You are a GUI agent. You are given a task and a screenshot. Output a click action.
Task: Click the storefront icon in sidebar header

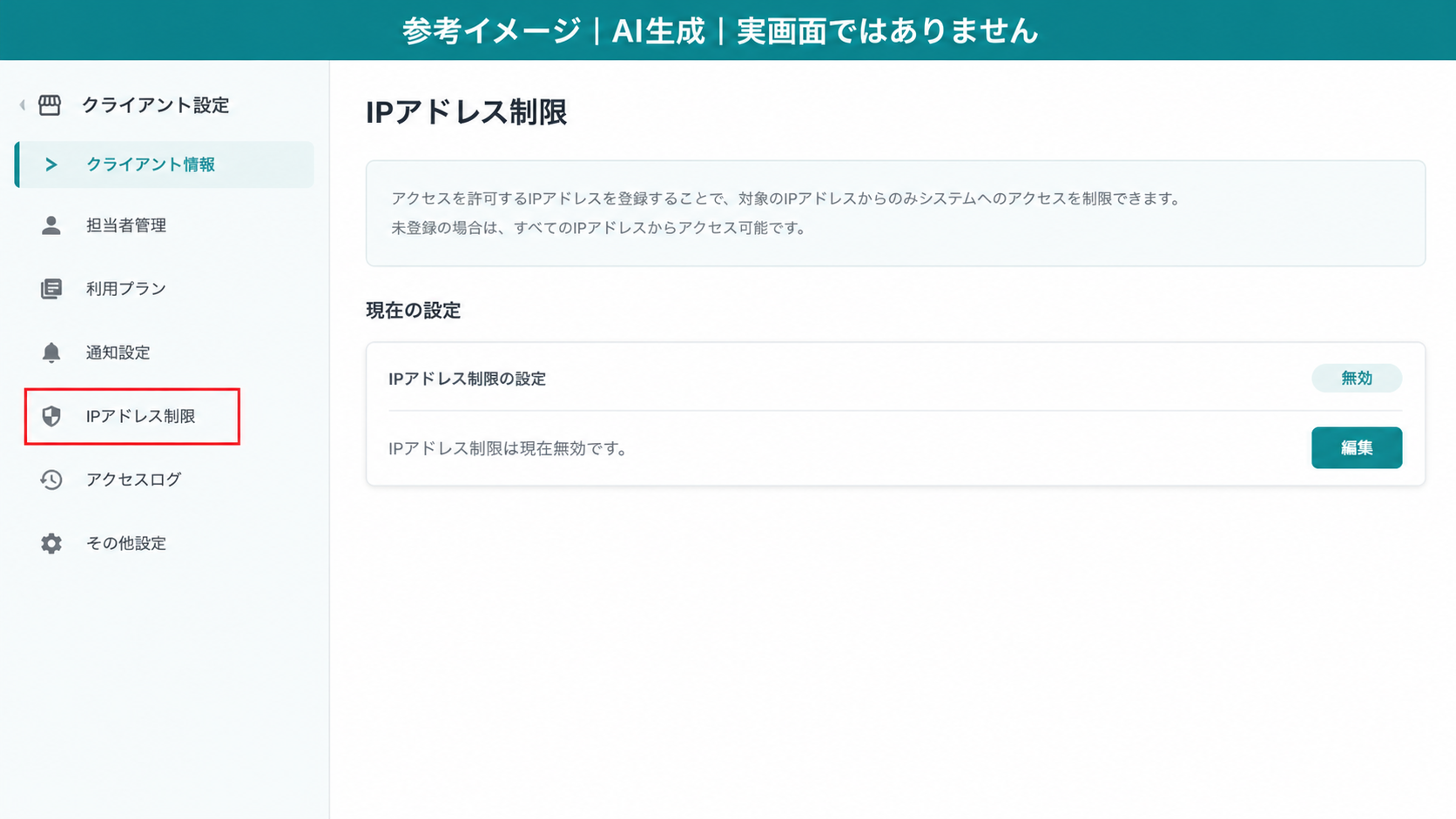(50, 105)
